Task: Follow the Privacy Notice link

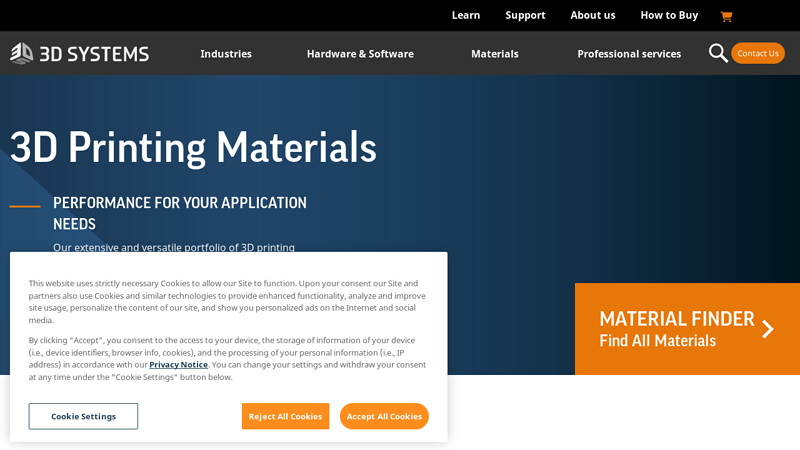Action: [x=179, y=365]
